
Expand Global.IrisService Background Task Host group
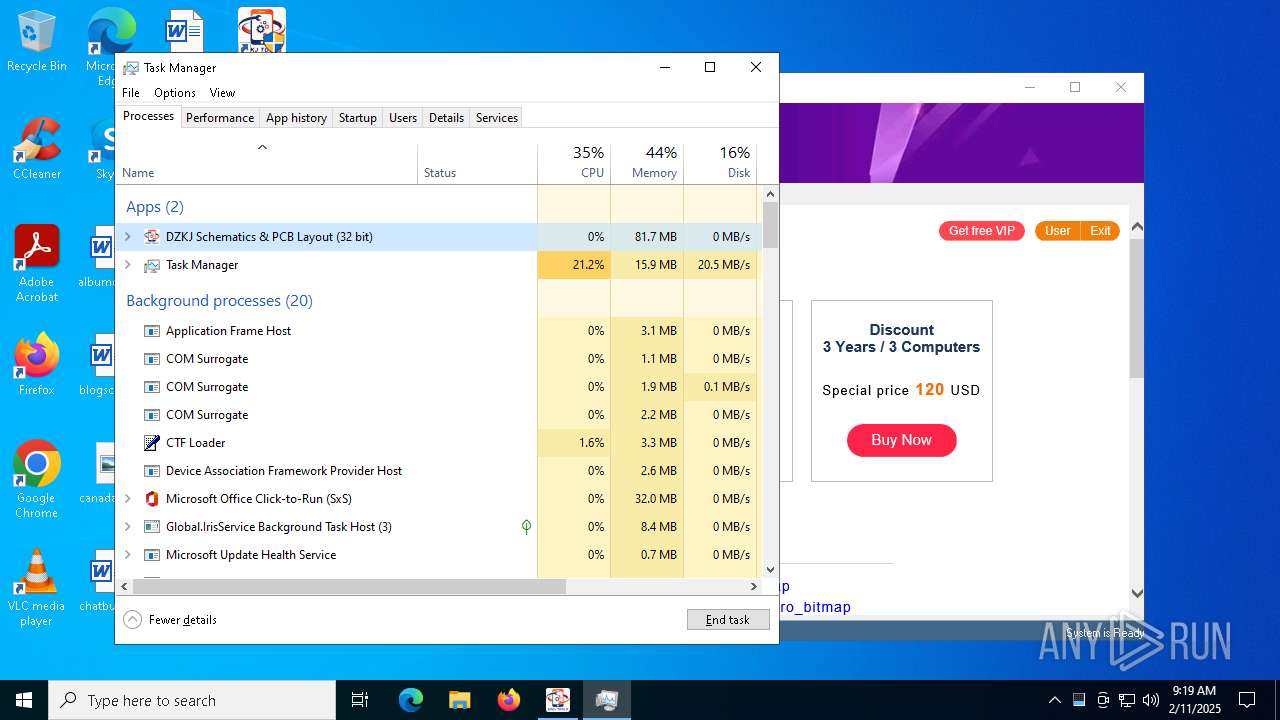pos(127,527)
